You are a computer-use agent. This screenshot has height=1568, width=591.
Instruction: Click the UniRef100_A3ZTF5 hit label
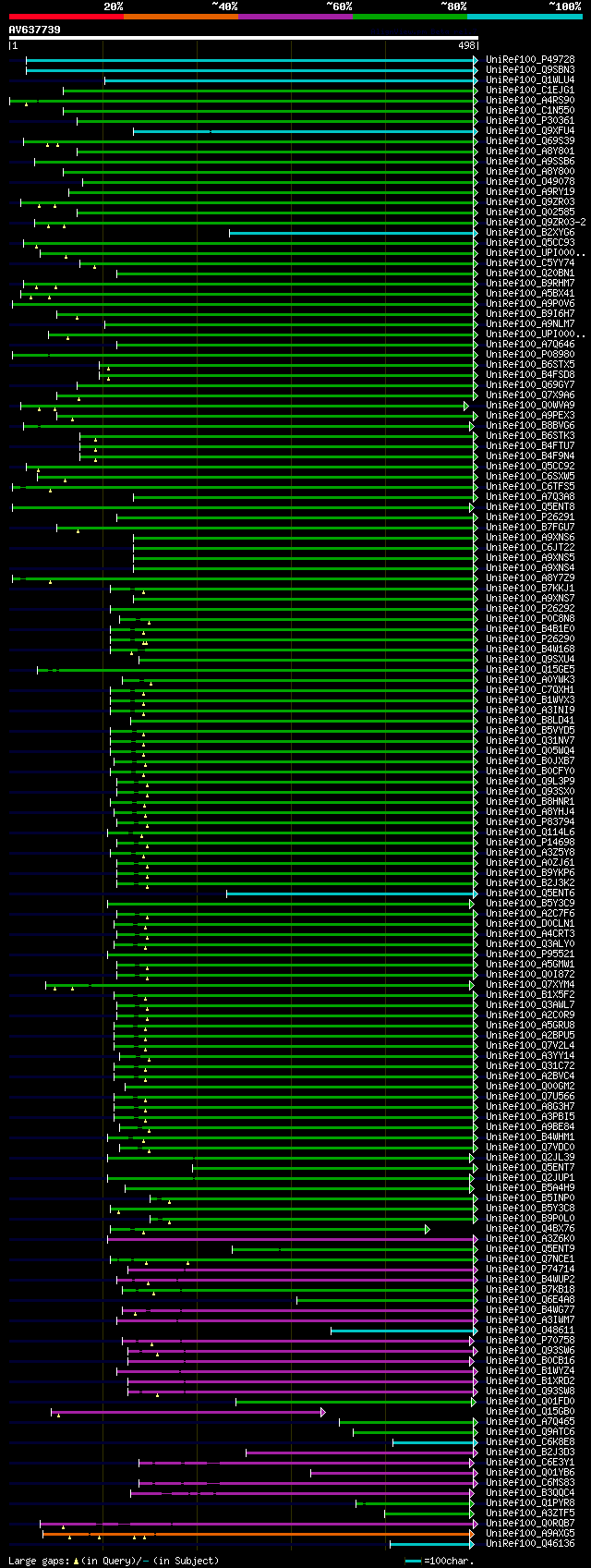point(530,1513)
